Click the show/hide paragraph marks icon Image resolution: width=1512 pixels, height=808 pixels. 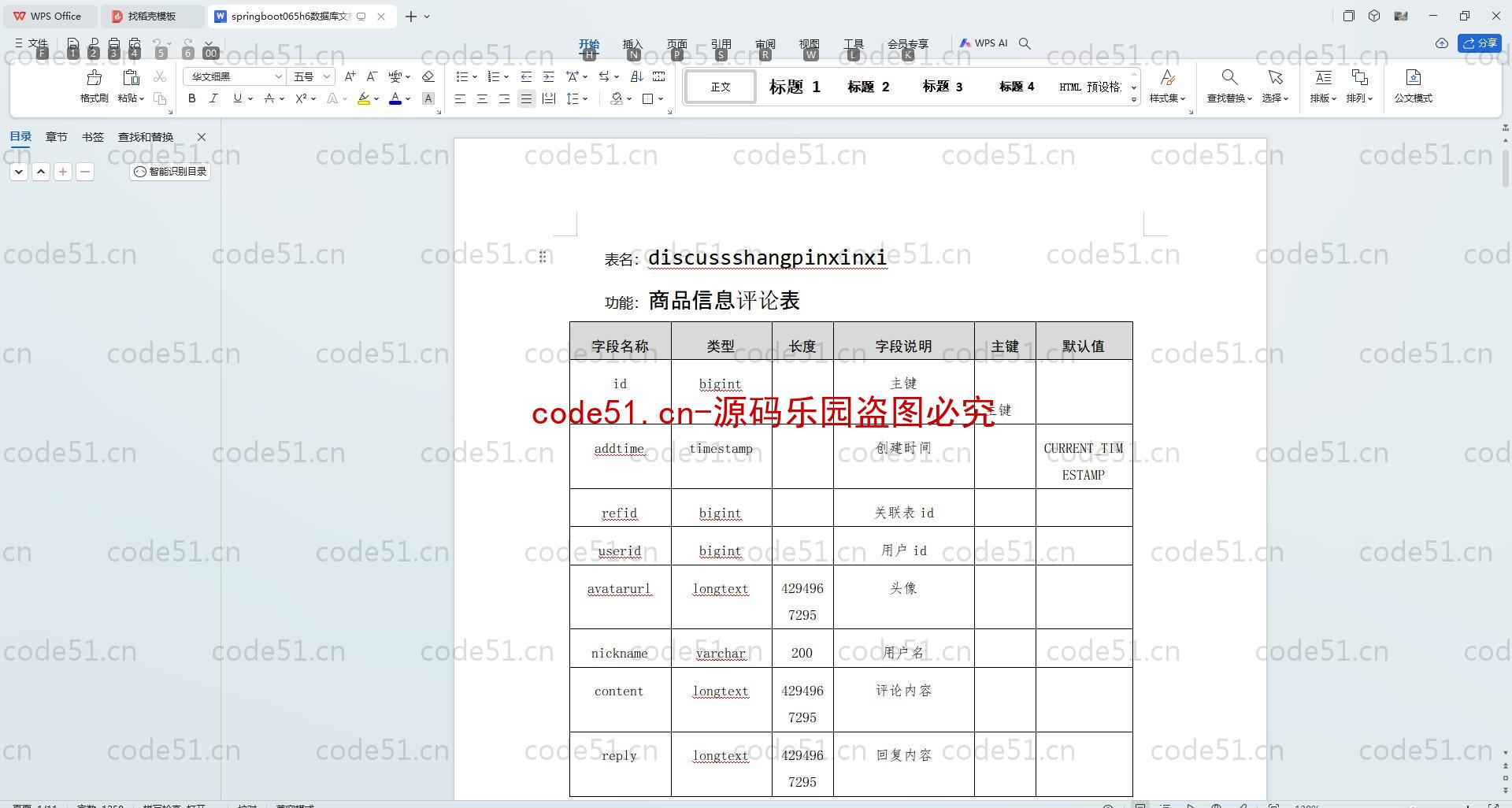603,76
